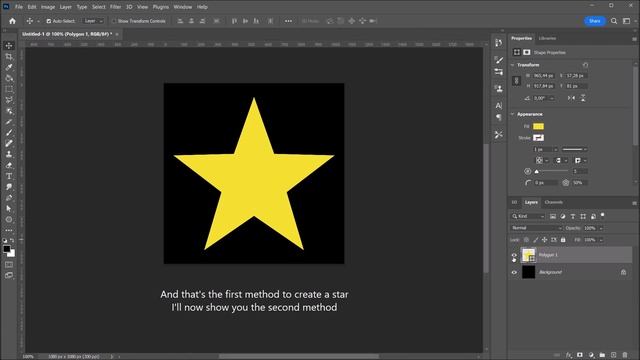Image resolution: width=640 pixels, height=360 pixels.
Task: Add a layer mask from Layers panel footer
Action: pyautogui.click(x=580, y=355)
